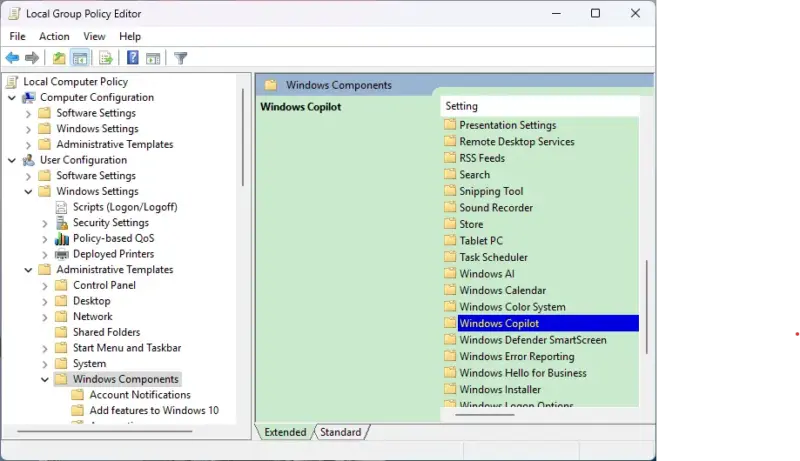
Task: Click Windows AI folder icon
Action: pyautogui.click(x=449, y=273)
